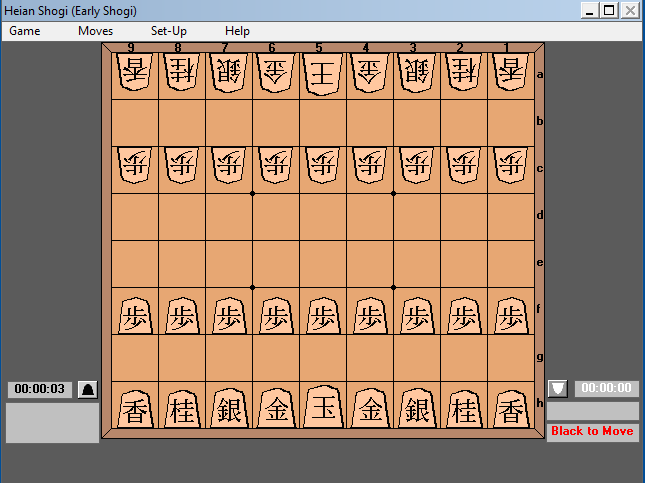The width and height of the screenshot is (645, 483).
Task: Select White's pawn on 1c
Action: tap(511, 165)
